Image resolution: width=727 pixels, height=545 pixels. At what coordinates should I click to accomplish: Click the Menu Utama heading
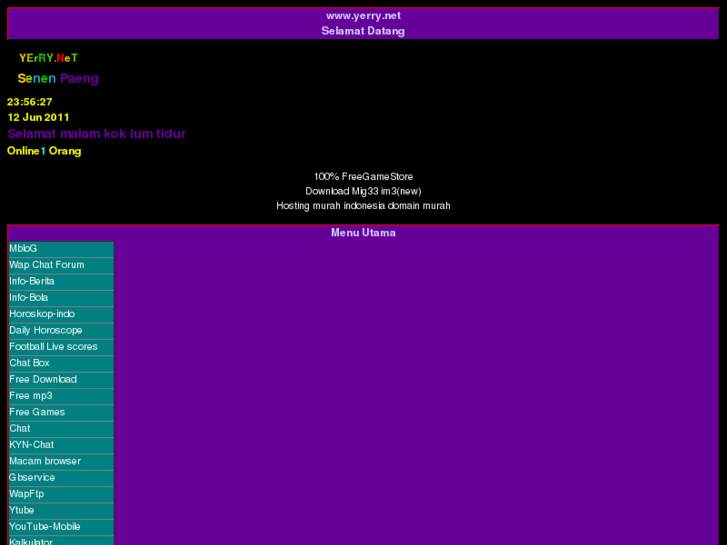363,233
